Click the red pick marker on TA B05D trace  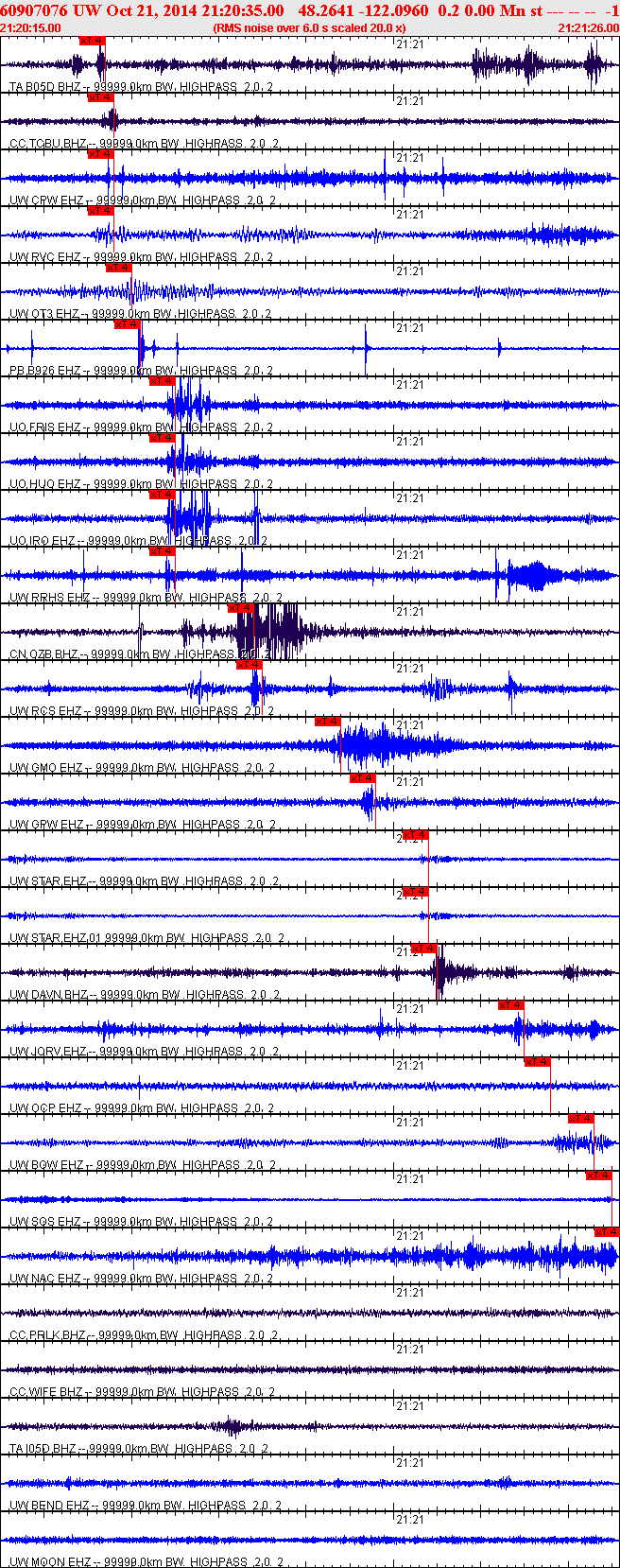point(92,42)
